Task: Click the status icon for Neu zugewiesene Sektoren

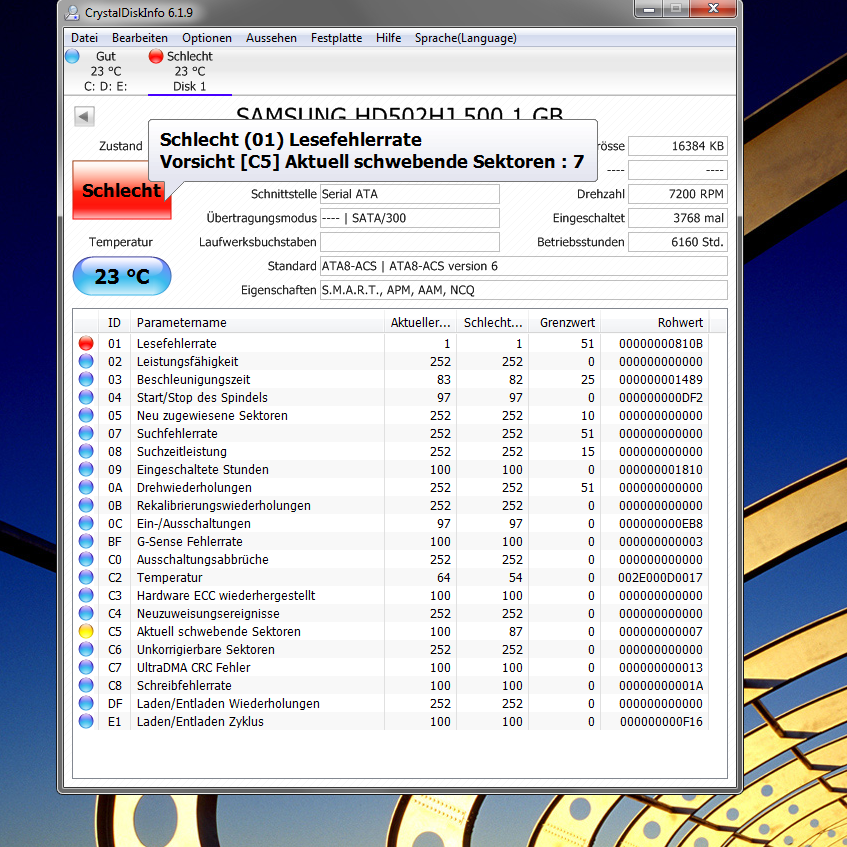Action: point(86,415)
